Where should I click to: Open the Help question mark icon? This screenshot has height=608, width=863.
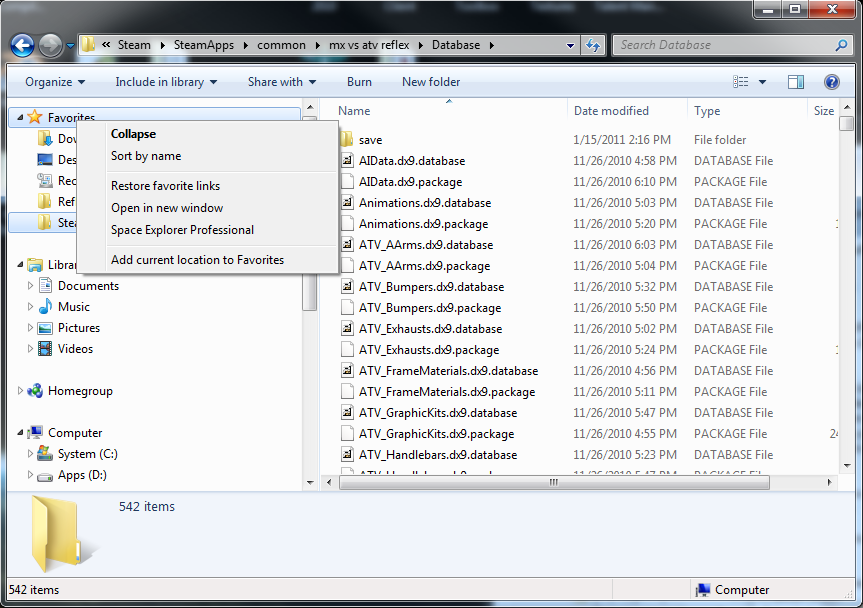tap(833, 81)
